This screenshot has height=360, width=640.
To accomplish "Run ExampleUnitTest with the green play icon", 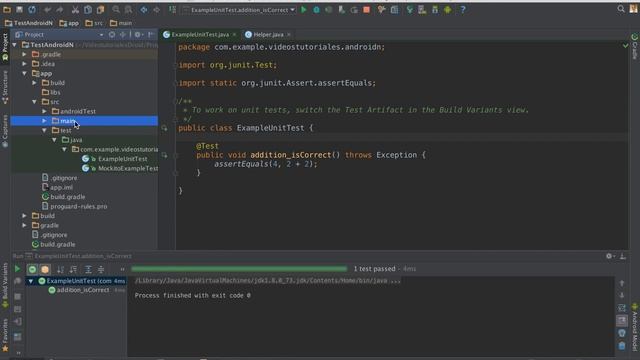I will [x=304, y=9].
